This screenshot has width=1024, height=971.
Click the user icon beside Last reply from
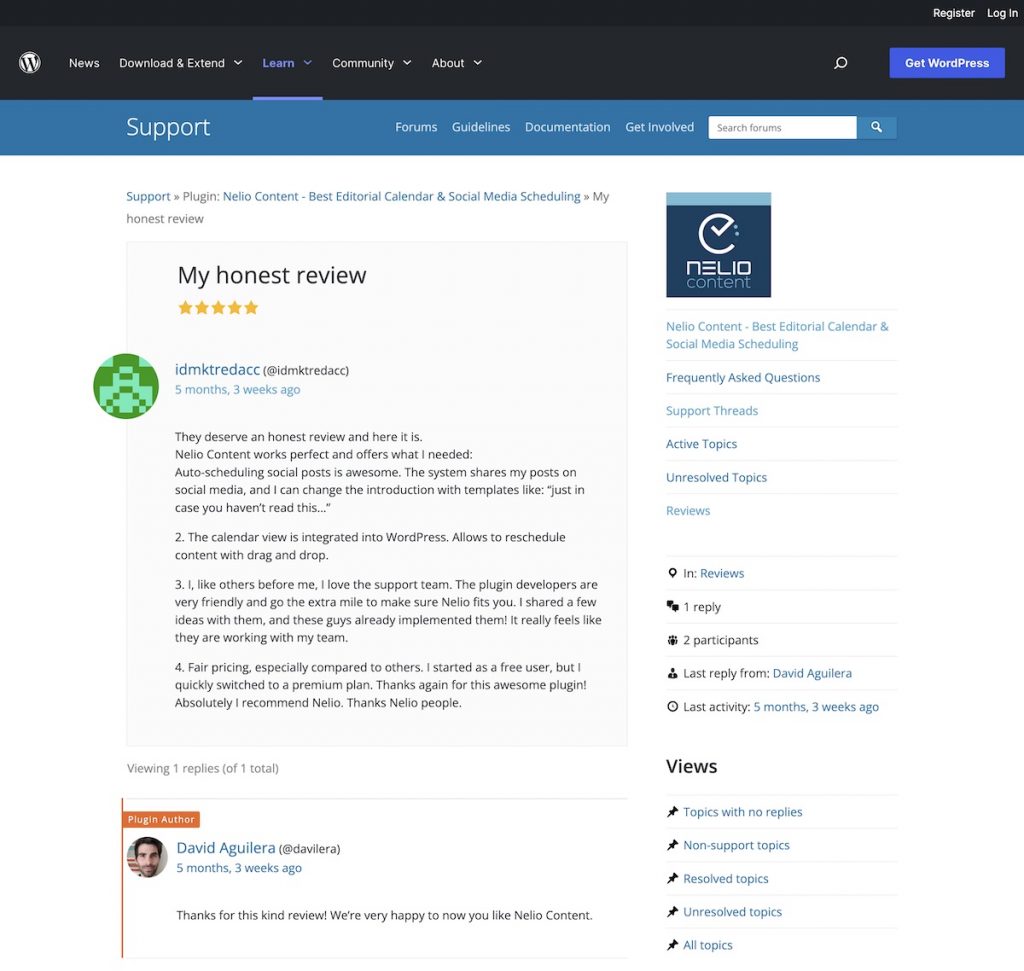click(x=672, y=673)
